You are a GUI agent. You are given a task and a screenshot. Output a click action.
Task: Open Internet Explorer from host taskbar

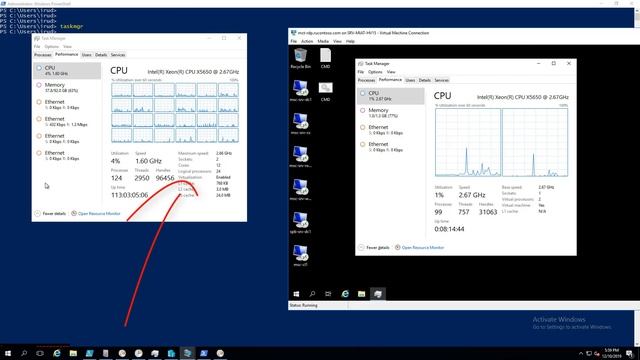coord(57,353)
